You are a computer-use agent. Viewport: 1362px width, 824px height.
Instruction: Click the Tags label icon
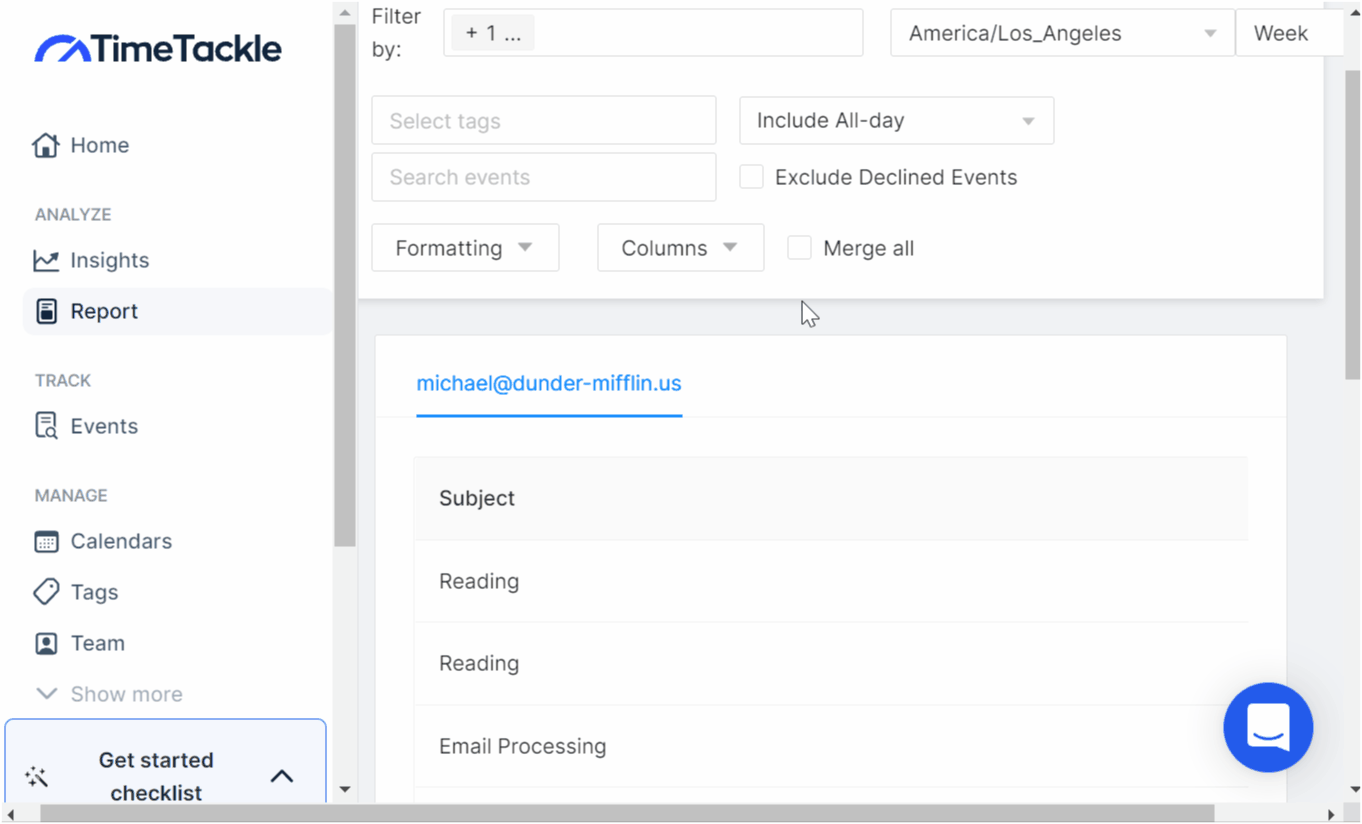pos(46,592)
